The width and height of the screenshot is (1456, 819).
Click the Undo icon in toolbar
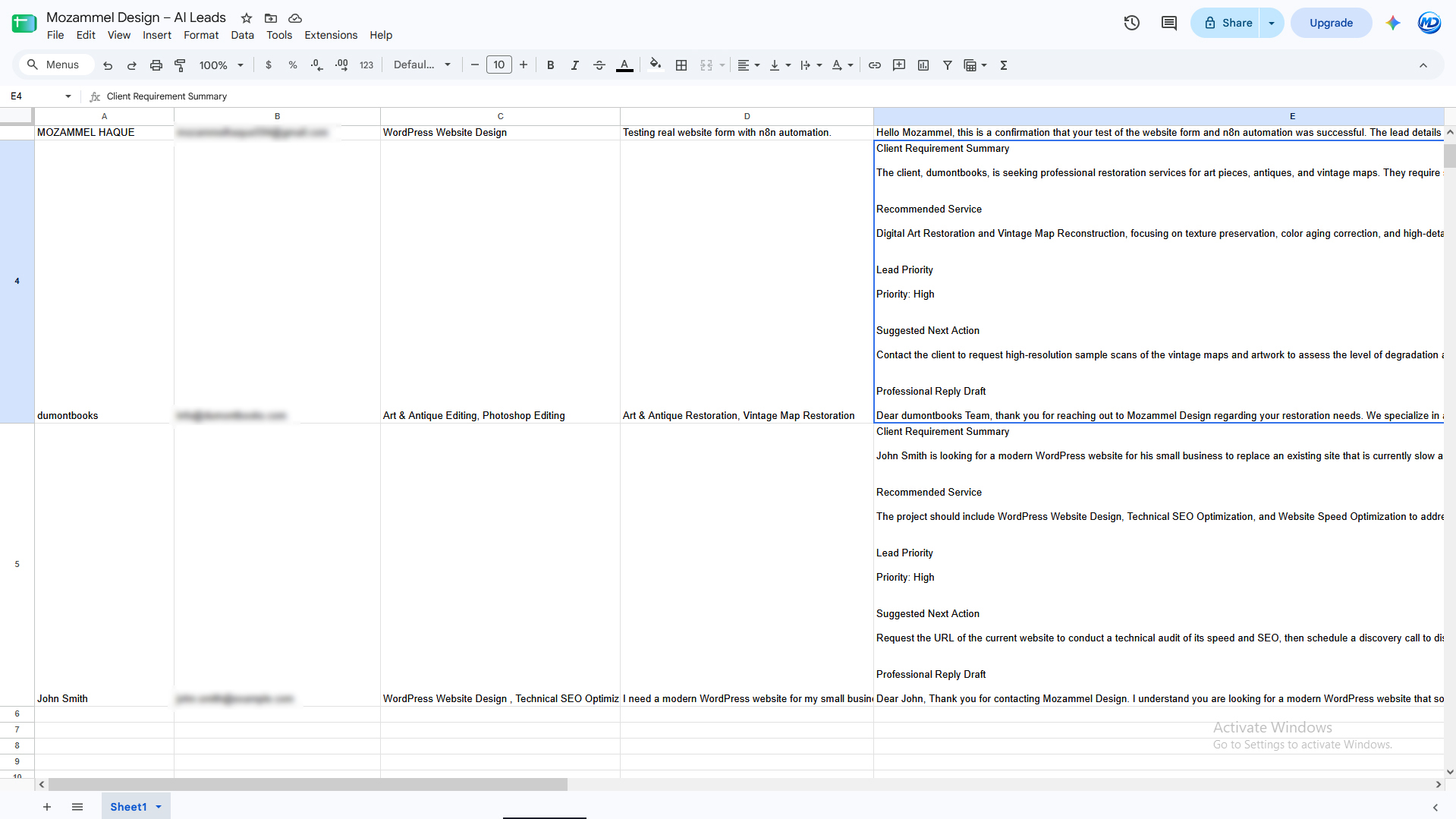[x=108, y=65]
